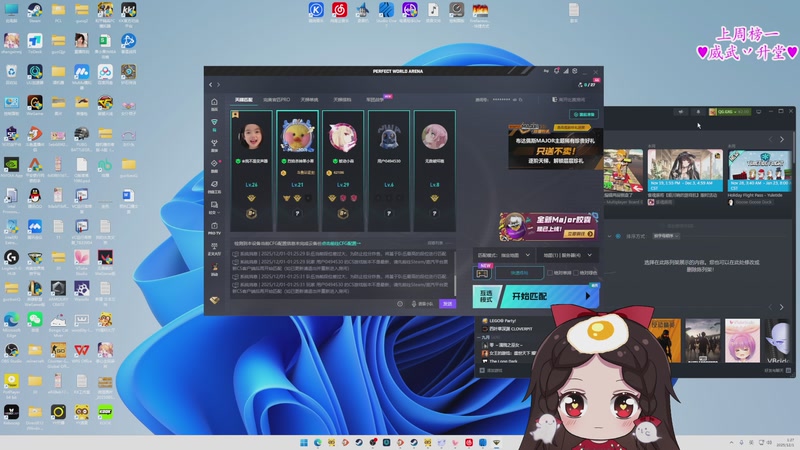The height and width of the screenshot is (450, 800).
Task: Open the diamond icon with red dot in Arena sidebar
Action: pyautogui.click(x=214, y=164)
